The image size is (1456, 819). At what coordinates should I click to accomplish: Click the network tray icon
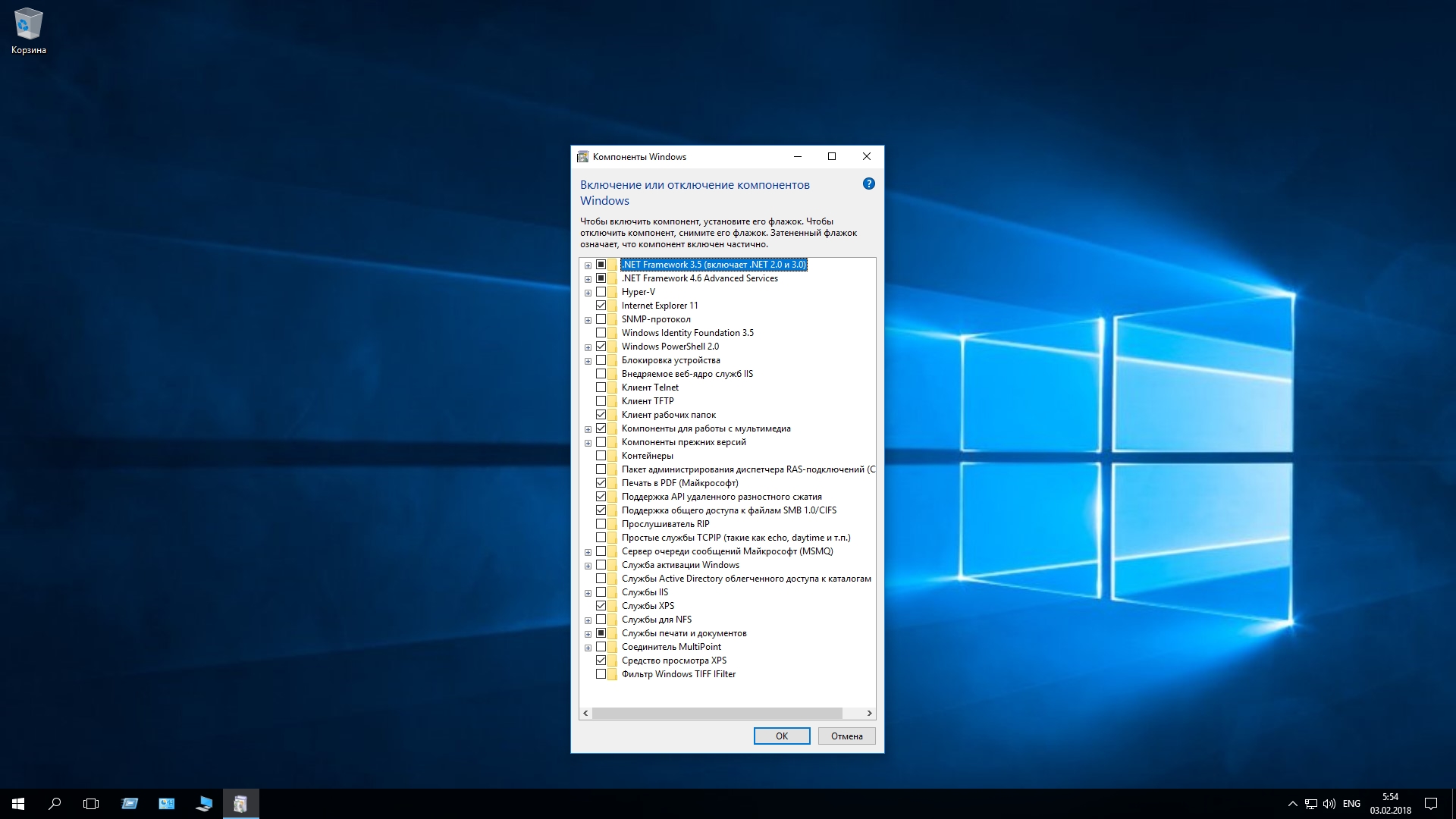[x=1311, y=804]
